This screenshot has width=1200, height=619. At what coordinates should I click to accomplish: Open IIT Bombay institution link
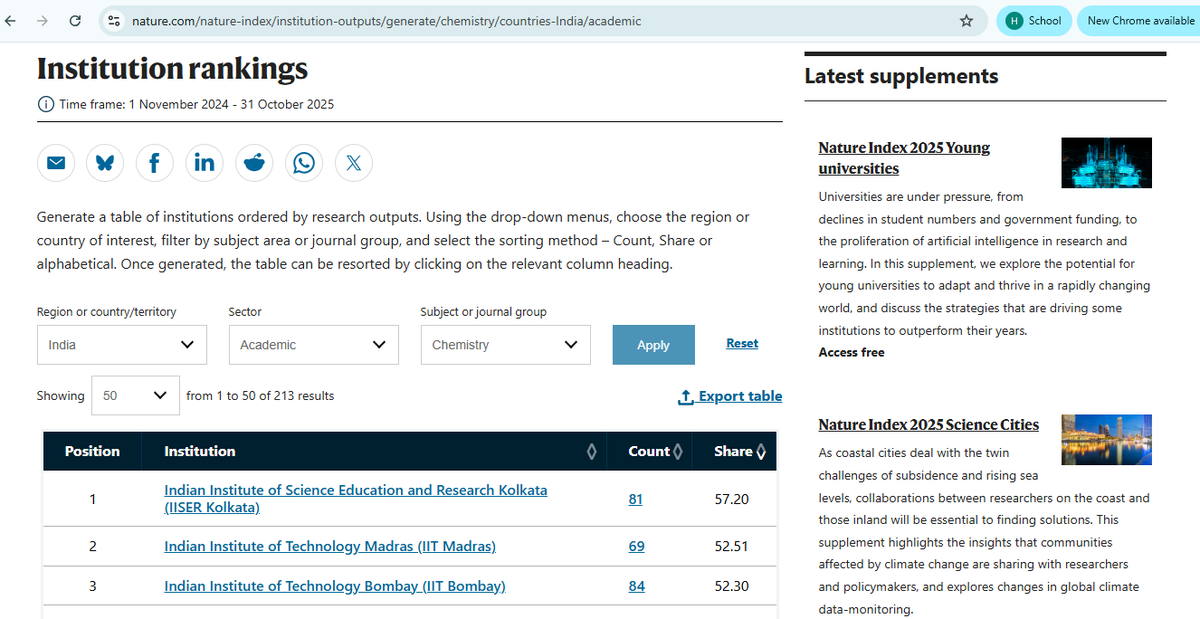tap(335, 586)
